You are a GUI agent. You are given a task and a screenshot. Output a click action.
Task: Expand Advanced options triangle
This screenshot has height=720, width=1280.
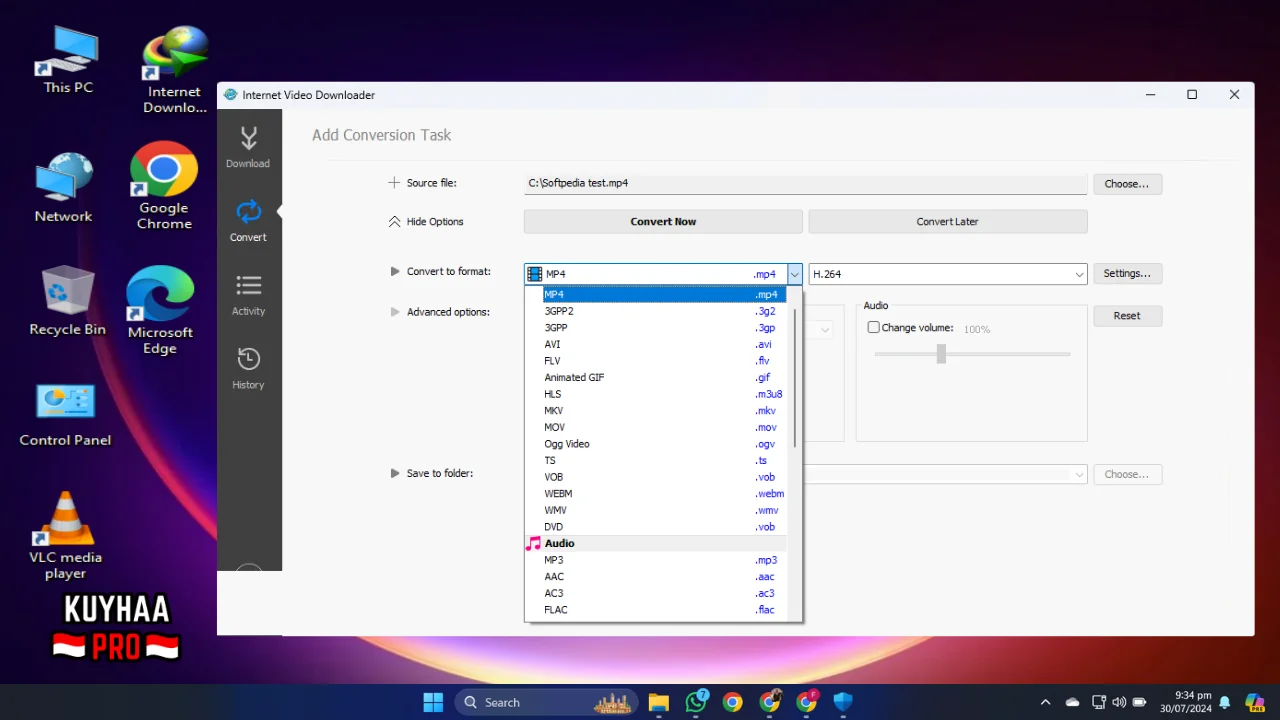395,312
